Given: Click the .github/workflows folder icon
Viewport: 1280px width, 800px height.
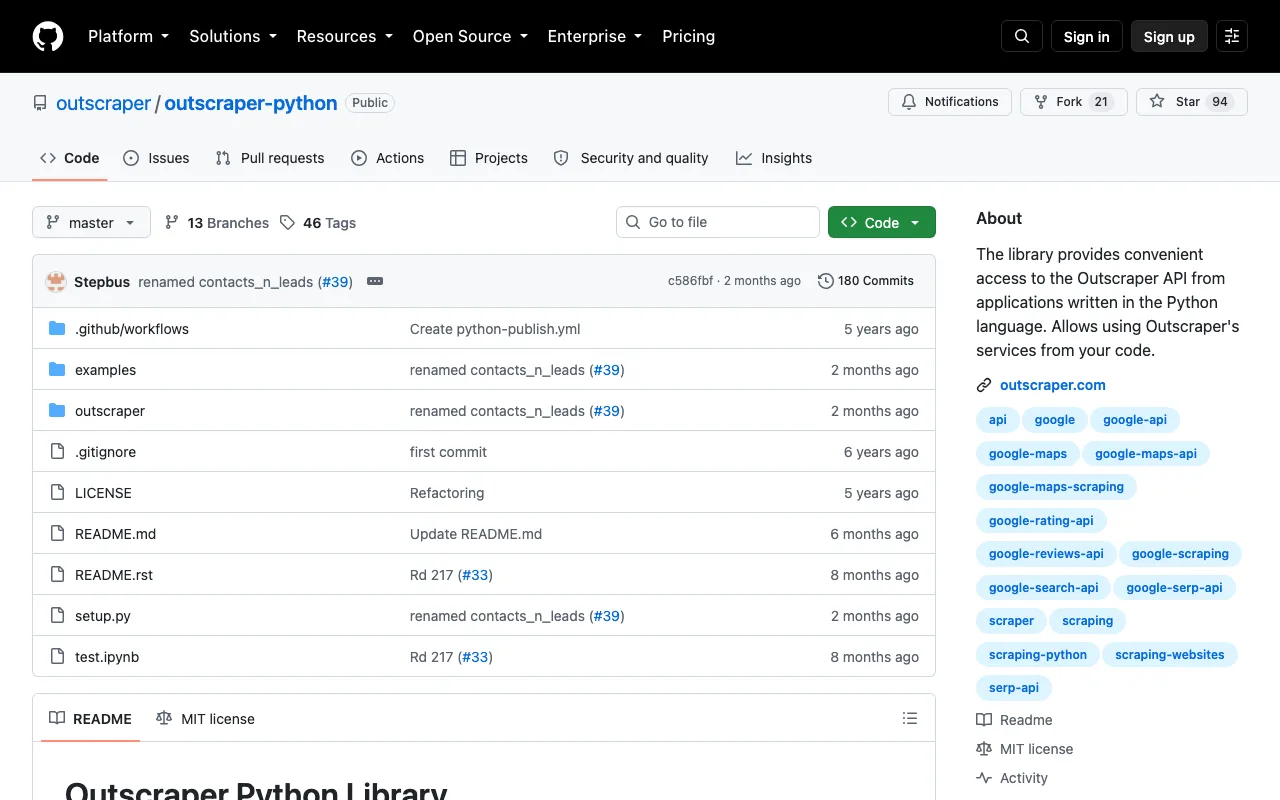Looking at the screenshot, I should click(57, 329).
